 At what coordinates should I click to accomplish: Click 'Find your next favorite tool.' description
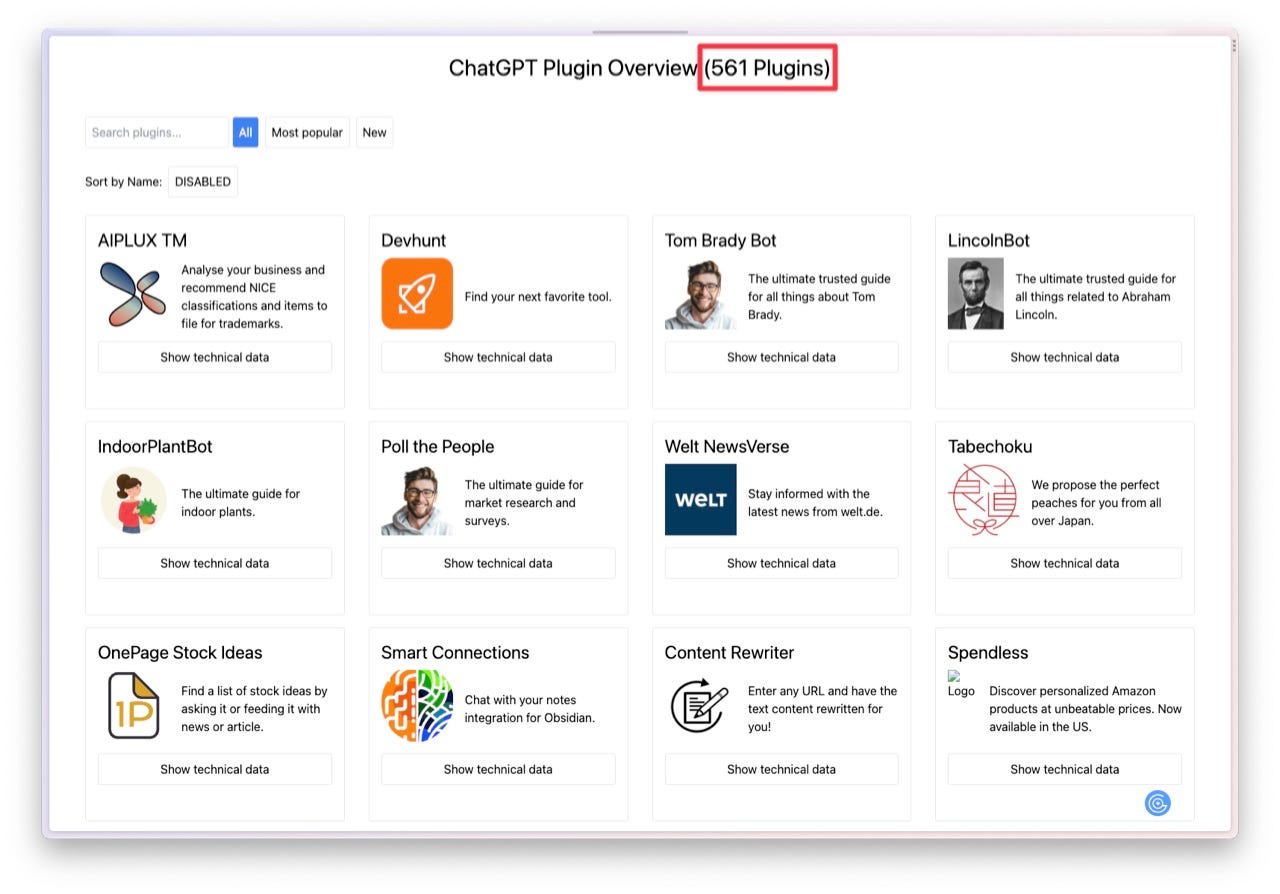(x=538, y=297)
